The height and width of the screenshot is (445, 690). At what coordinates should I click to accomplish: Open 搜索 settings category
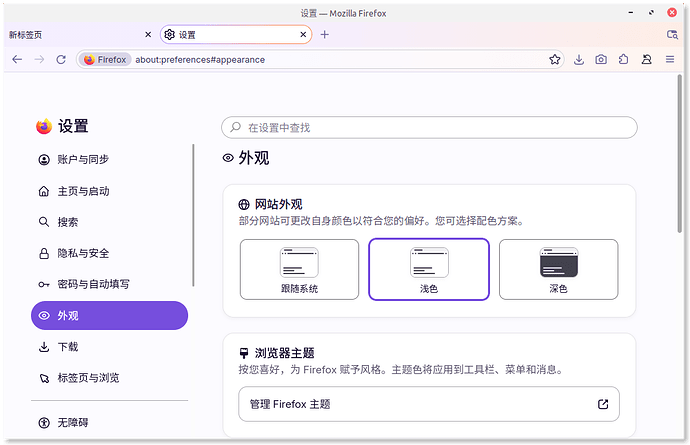click(109, 222)
